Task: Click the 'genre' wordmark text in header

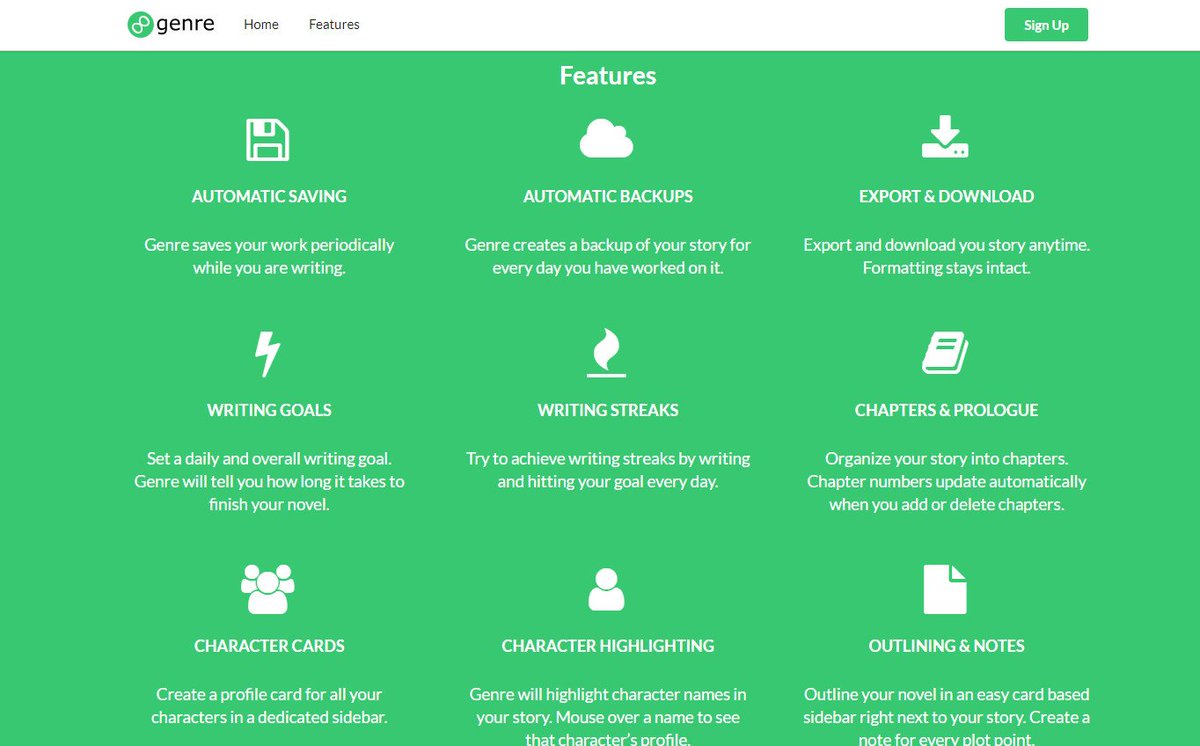Action: point(185,25)
